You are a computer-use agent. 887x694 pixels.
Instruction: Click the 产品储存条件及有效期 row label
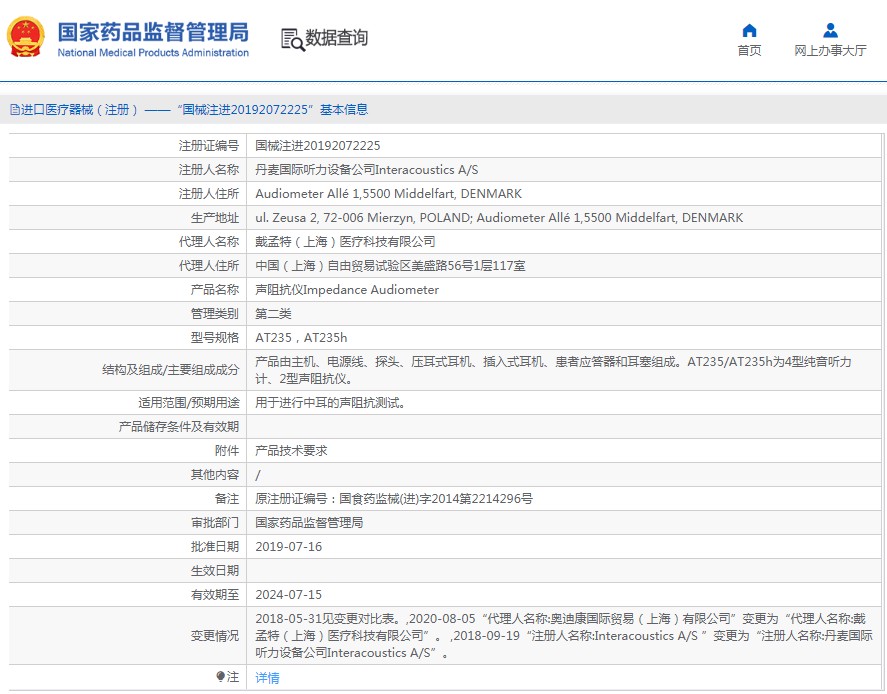(179, 427)
